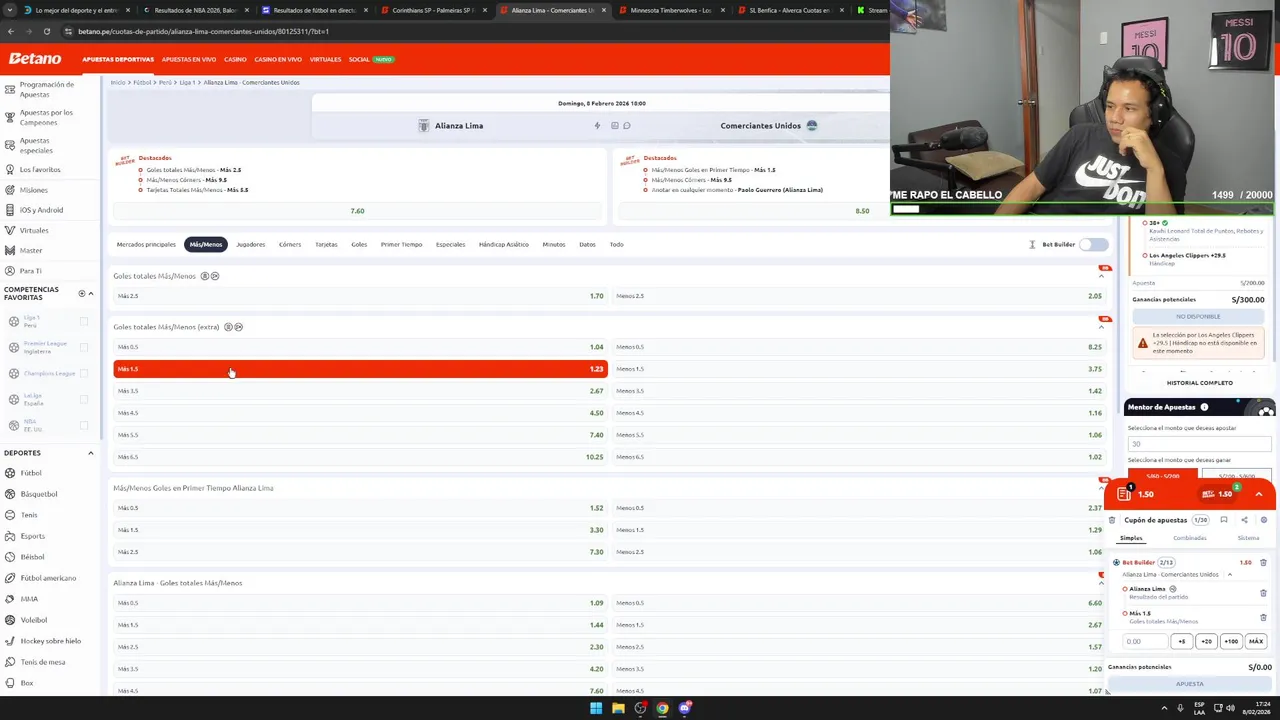Open HISTORIAL COMPLETO link
Image resolution: width=1280 pixels, height=720 pixels.
1199,383
